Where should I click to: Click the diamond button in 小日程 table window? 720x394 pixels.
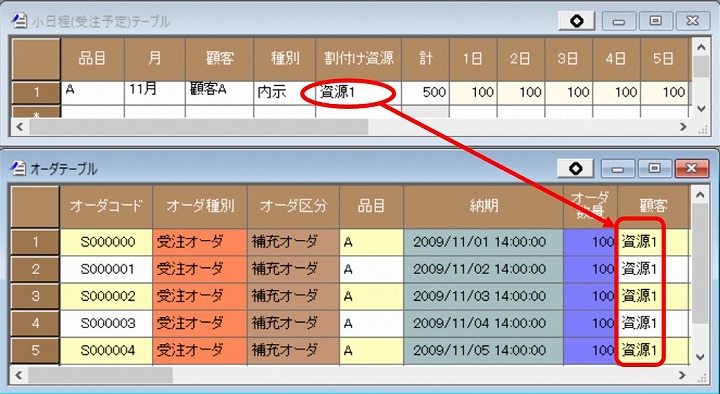577,21
